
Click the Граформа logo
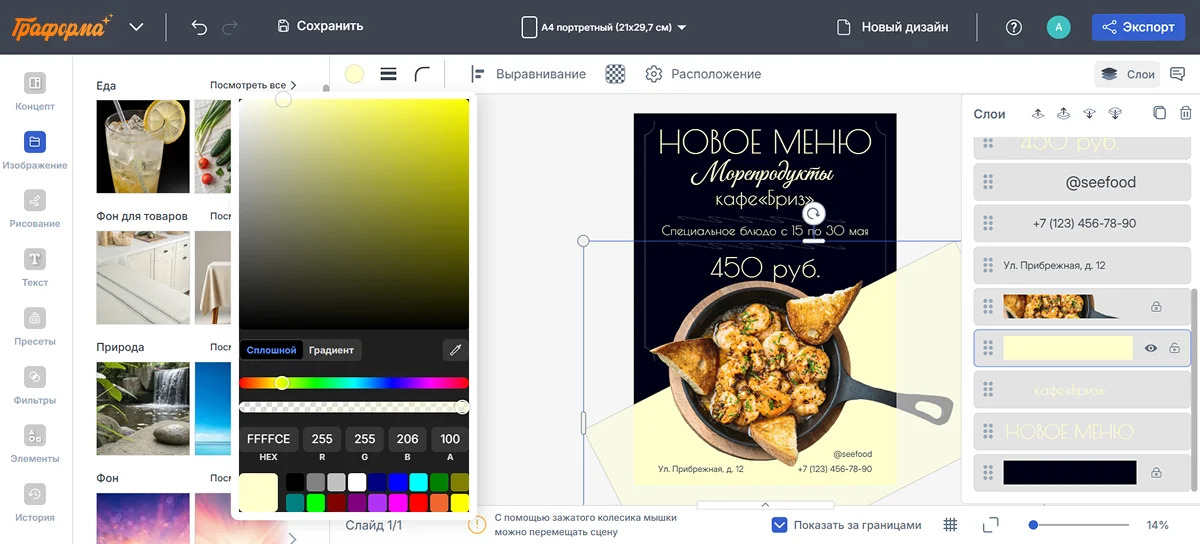[62, 27]
